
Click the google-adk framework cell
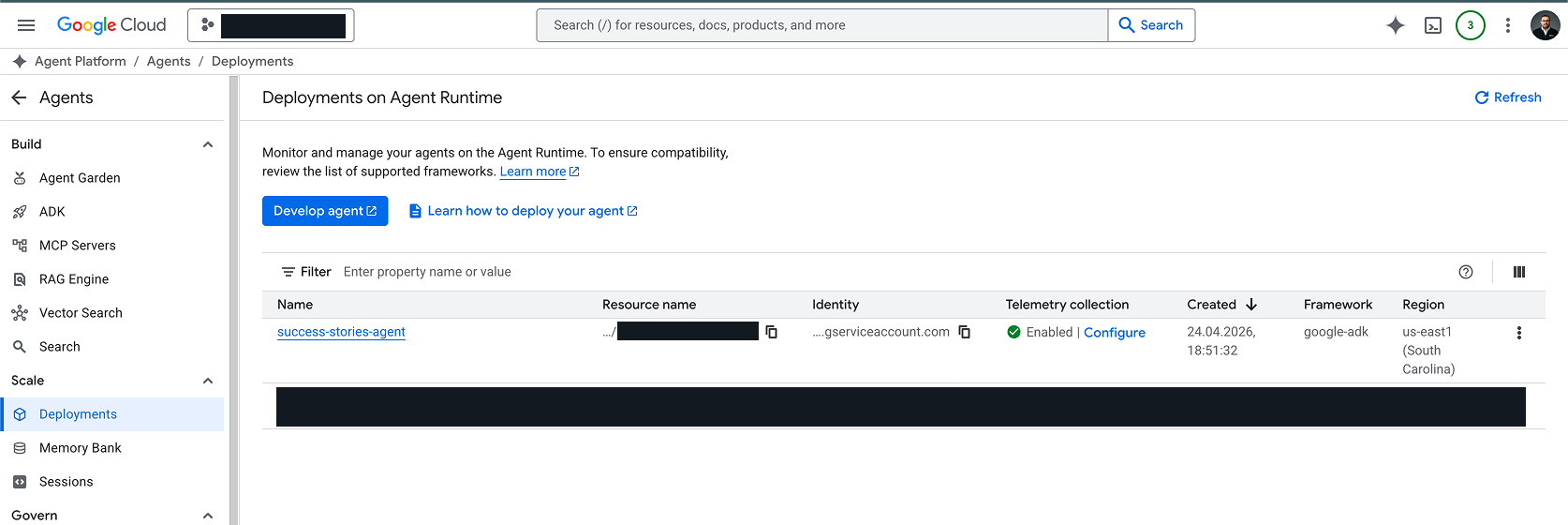pos(1336,332)
